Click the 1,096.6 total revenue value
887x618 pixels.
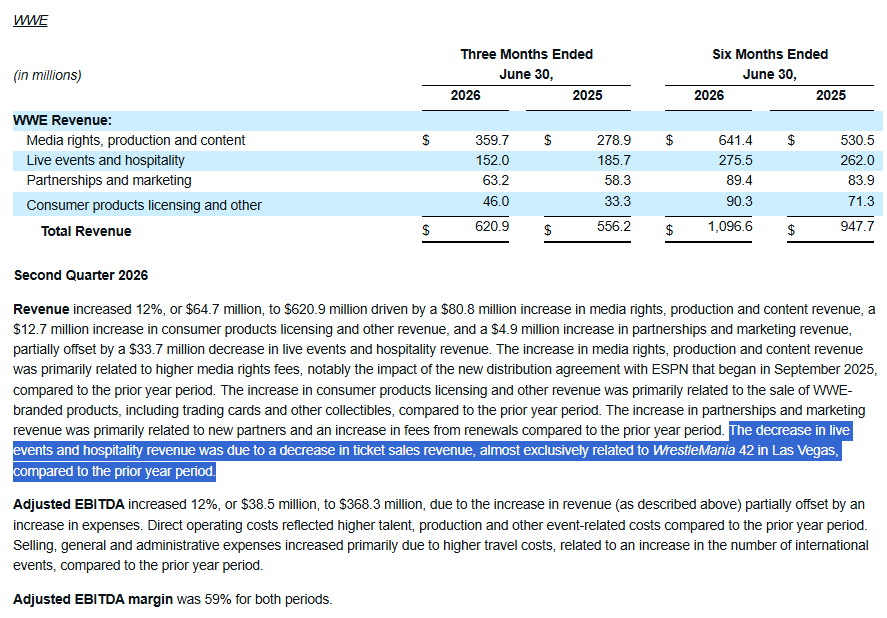tap(730, 226)
